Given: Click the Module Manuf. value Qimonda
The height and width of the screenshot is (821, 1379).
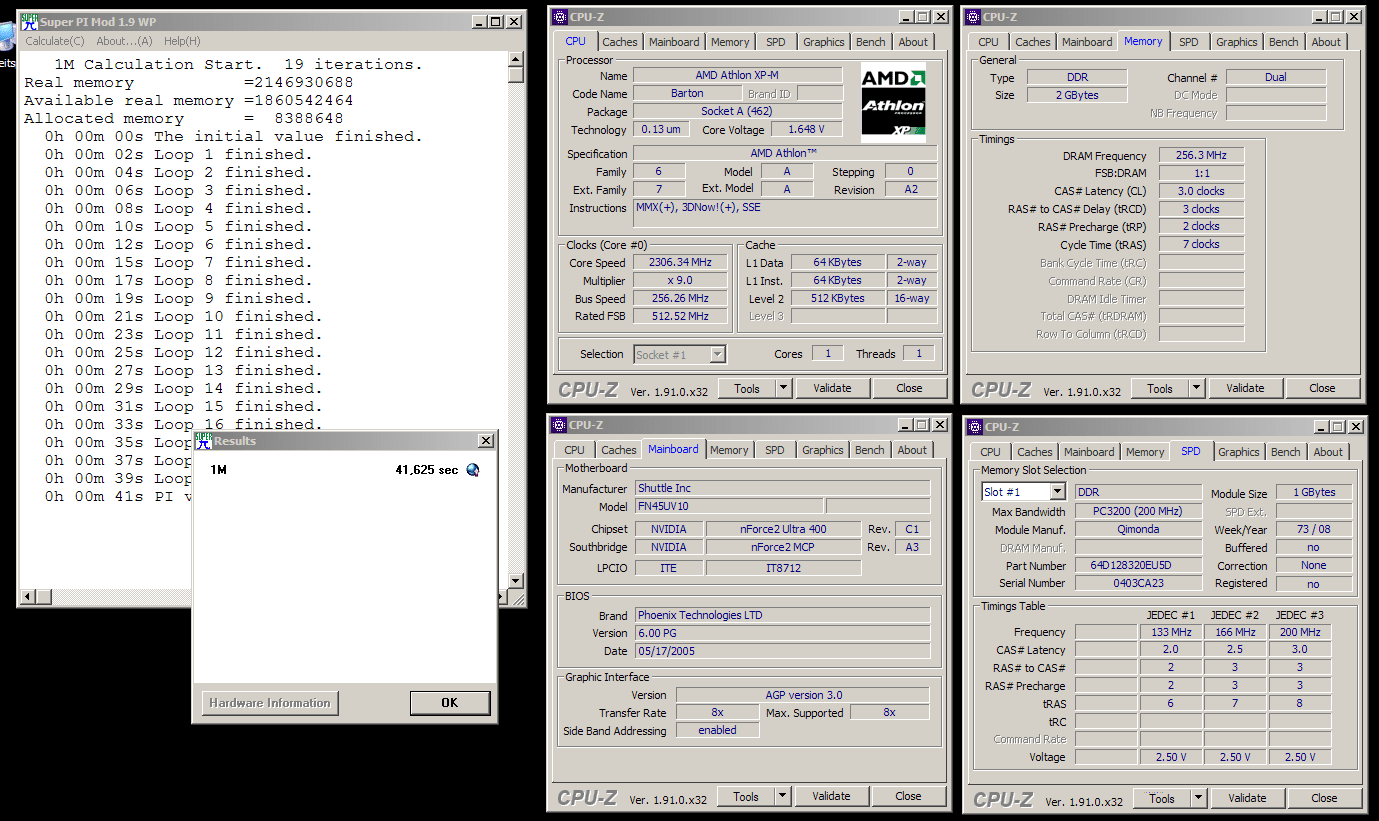Looking at the screenshot, I should pyautogui.click(x=1138, y=530).
